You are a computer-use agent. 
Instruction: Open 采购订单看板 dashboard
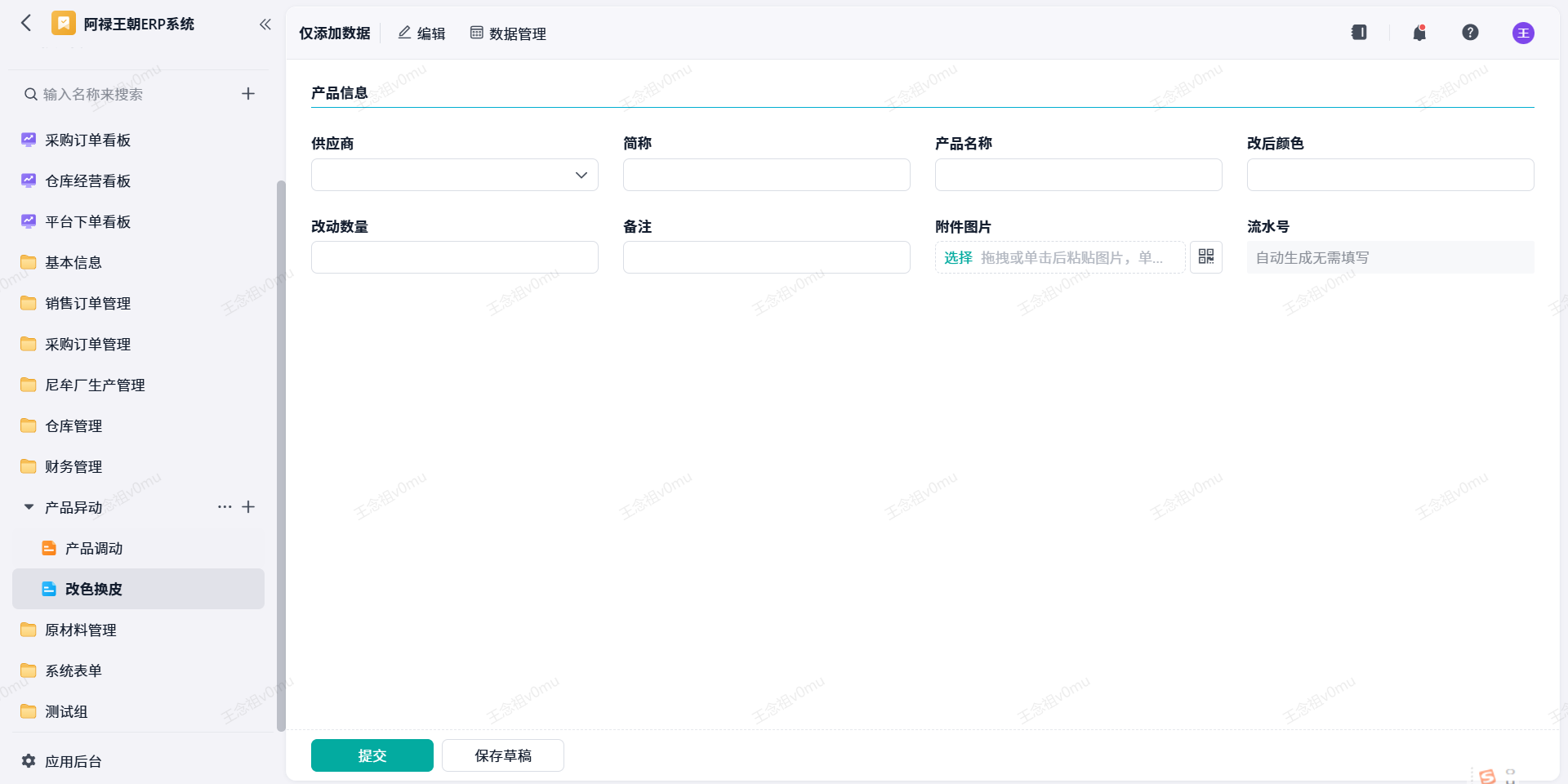coord(139,140)
